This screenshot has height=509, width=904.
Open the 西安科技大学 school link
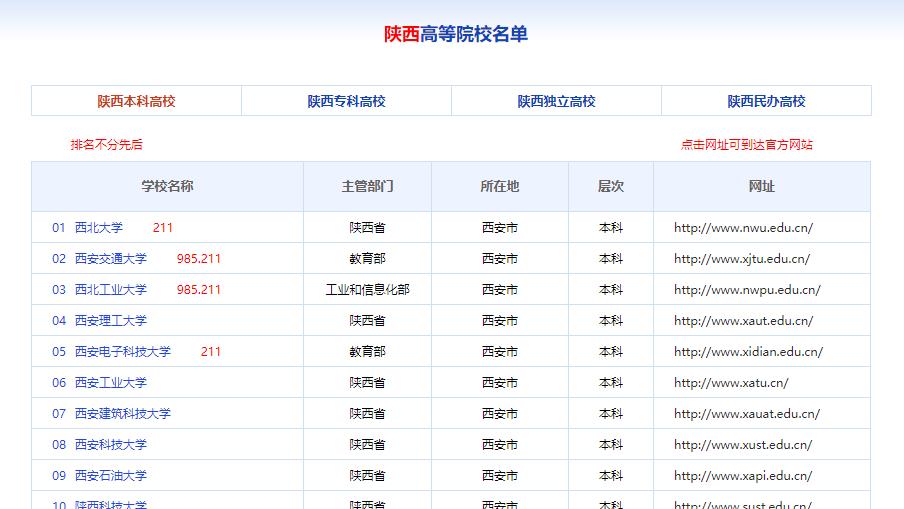coord(111,445)
